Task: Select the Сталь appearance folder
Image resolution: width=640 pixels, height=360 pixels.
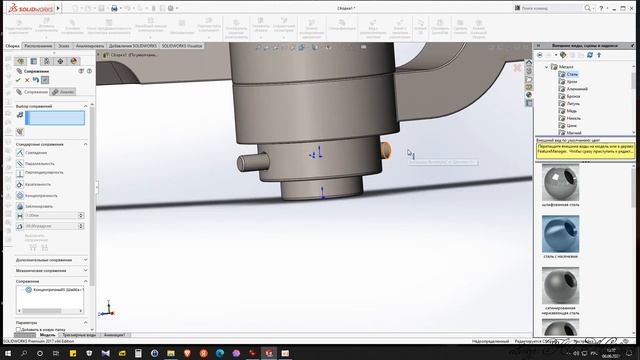Action: [568, 74]
